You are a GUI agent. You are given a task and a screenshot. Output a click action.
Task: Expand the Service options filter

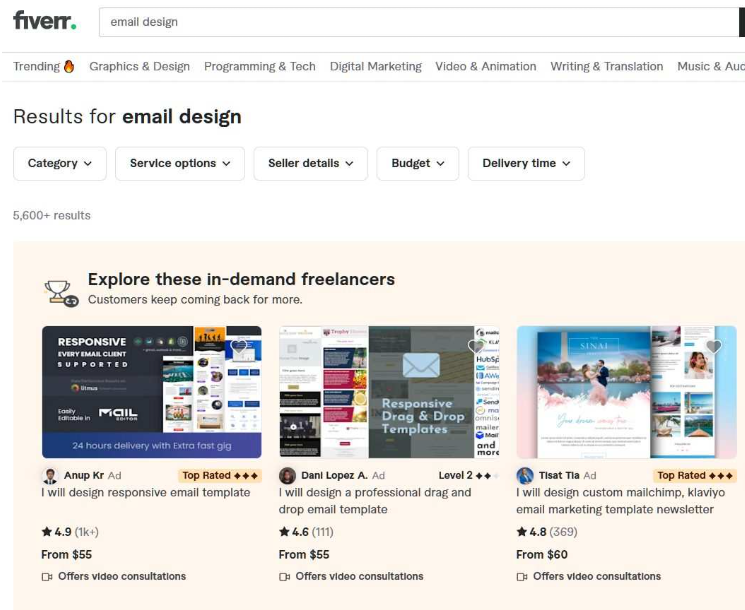pos(180,163)
